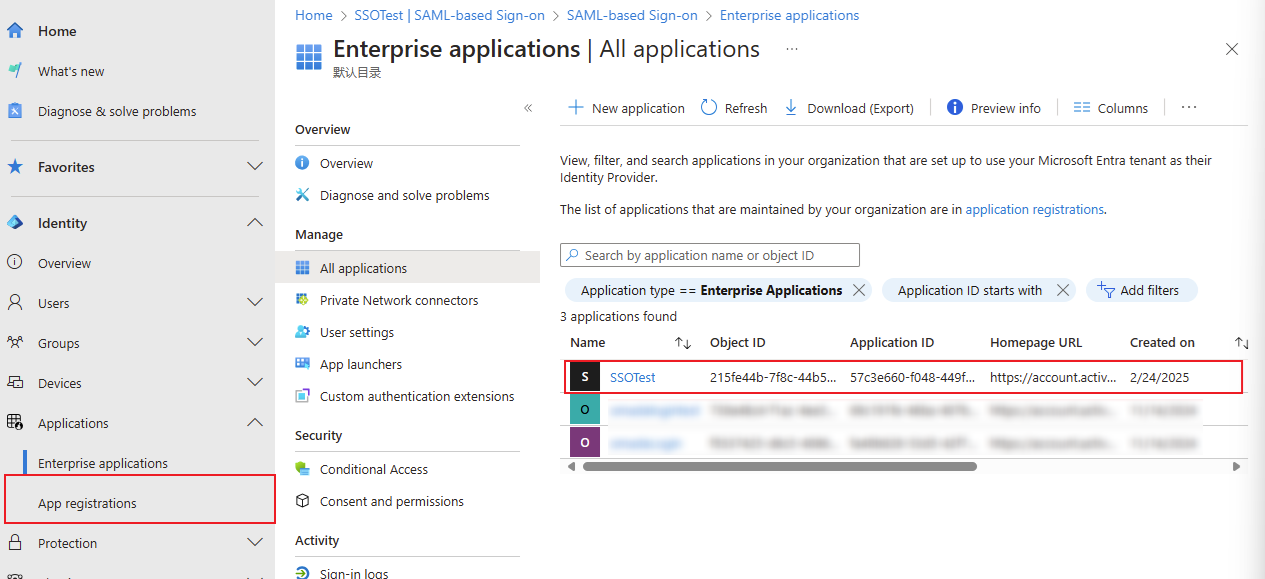Image resolution: width=1265 pixels, height=579 pixels.
Task: Click the Refresh toolbar button
Action: click(x=734, y=108)
